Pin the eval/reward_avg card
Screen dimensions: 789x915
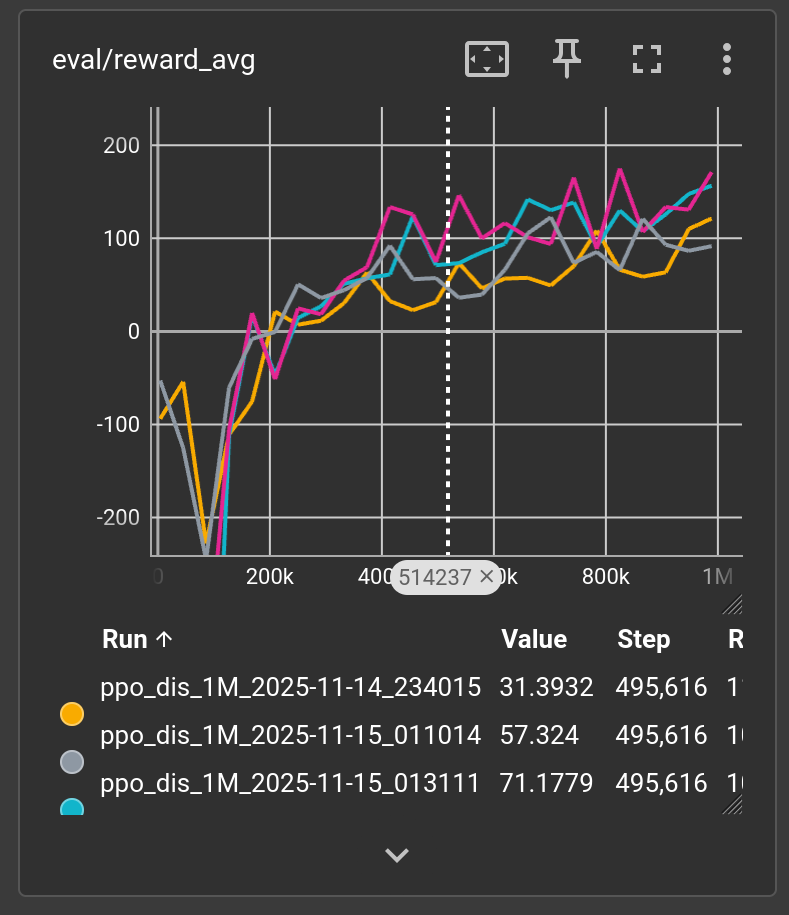coord(567,59)
